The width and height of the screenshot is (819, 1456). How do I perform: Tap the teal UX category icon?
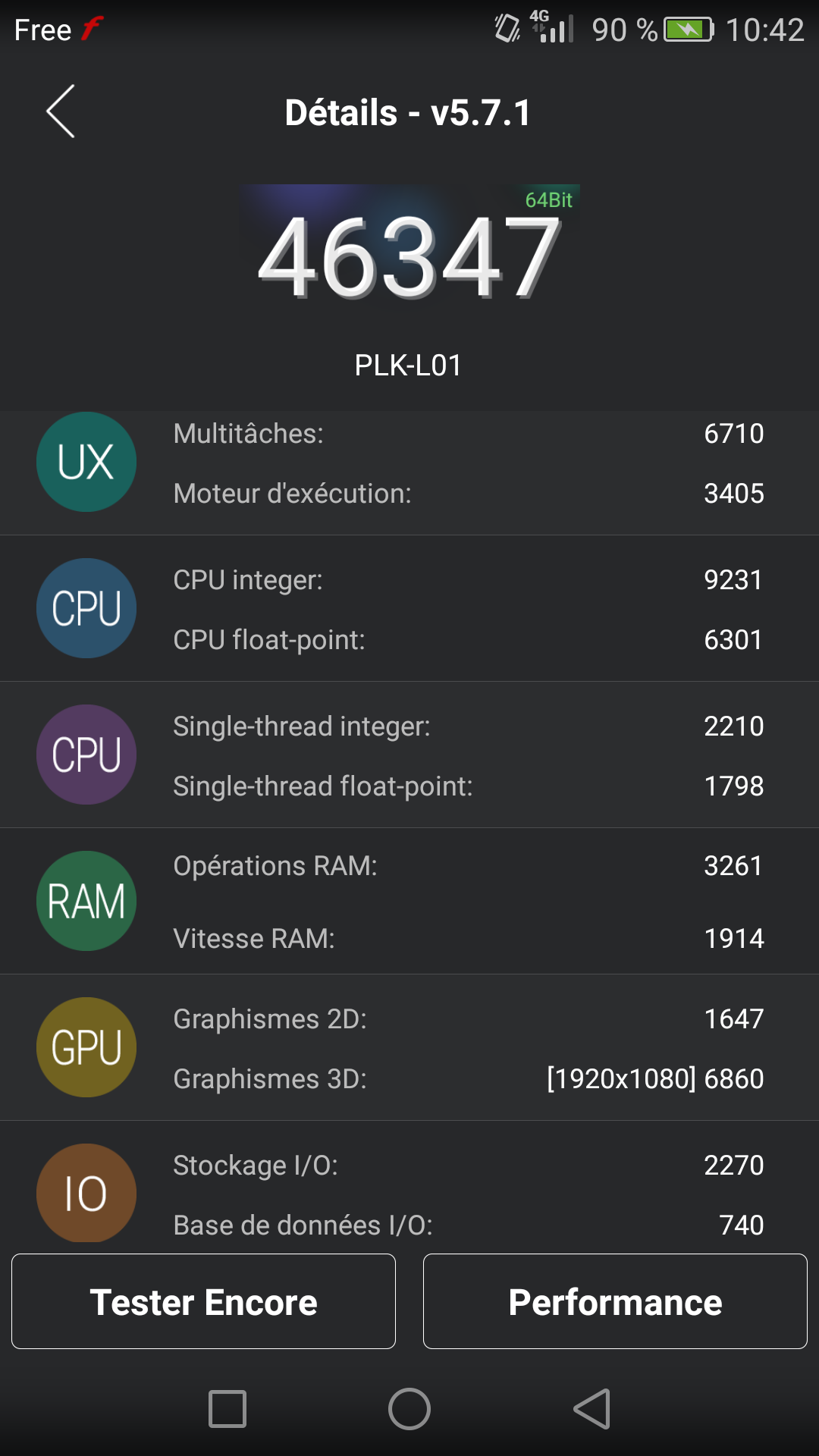(x=86, y=462)
